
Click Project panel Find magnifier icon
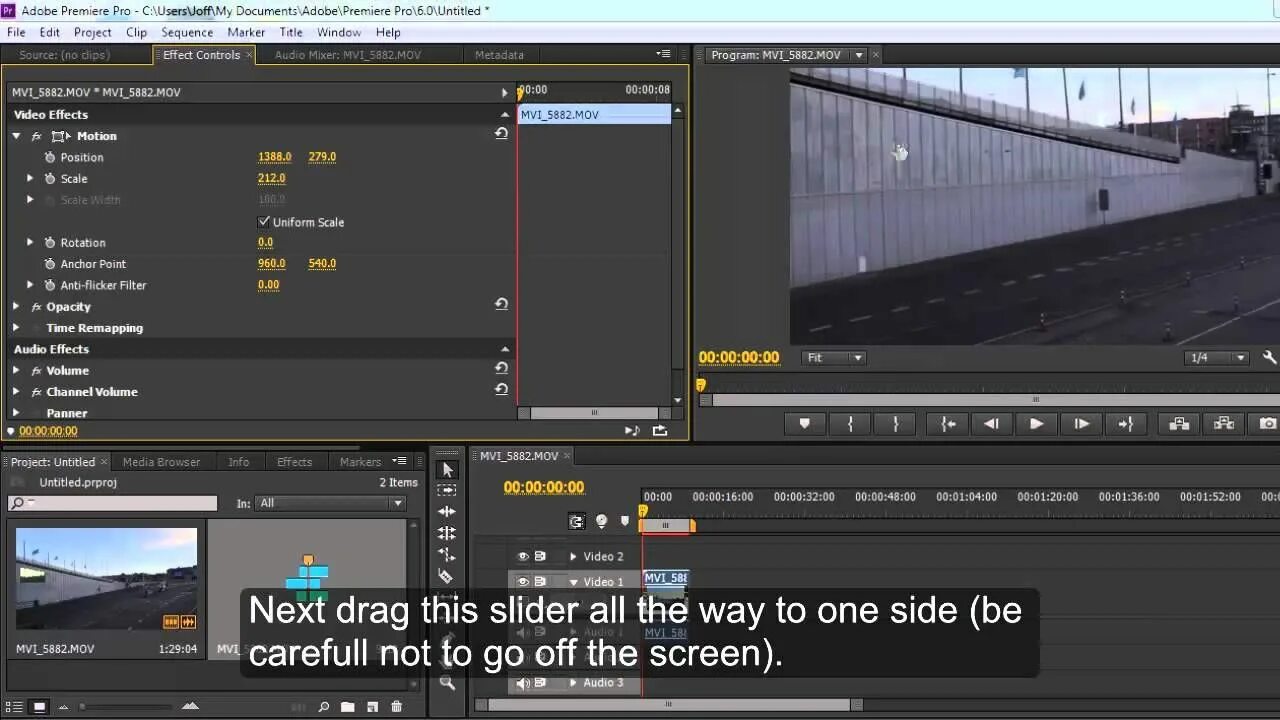pos(323,707)
